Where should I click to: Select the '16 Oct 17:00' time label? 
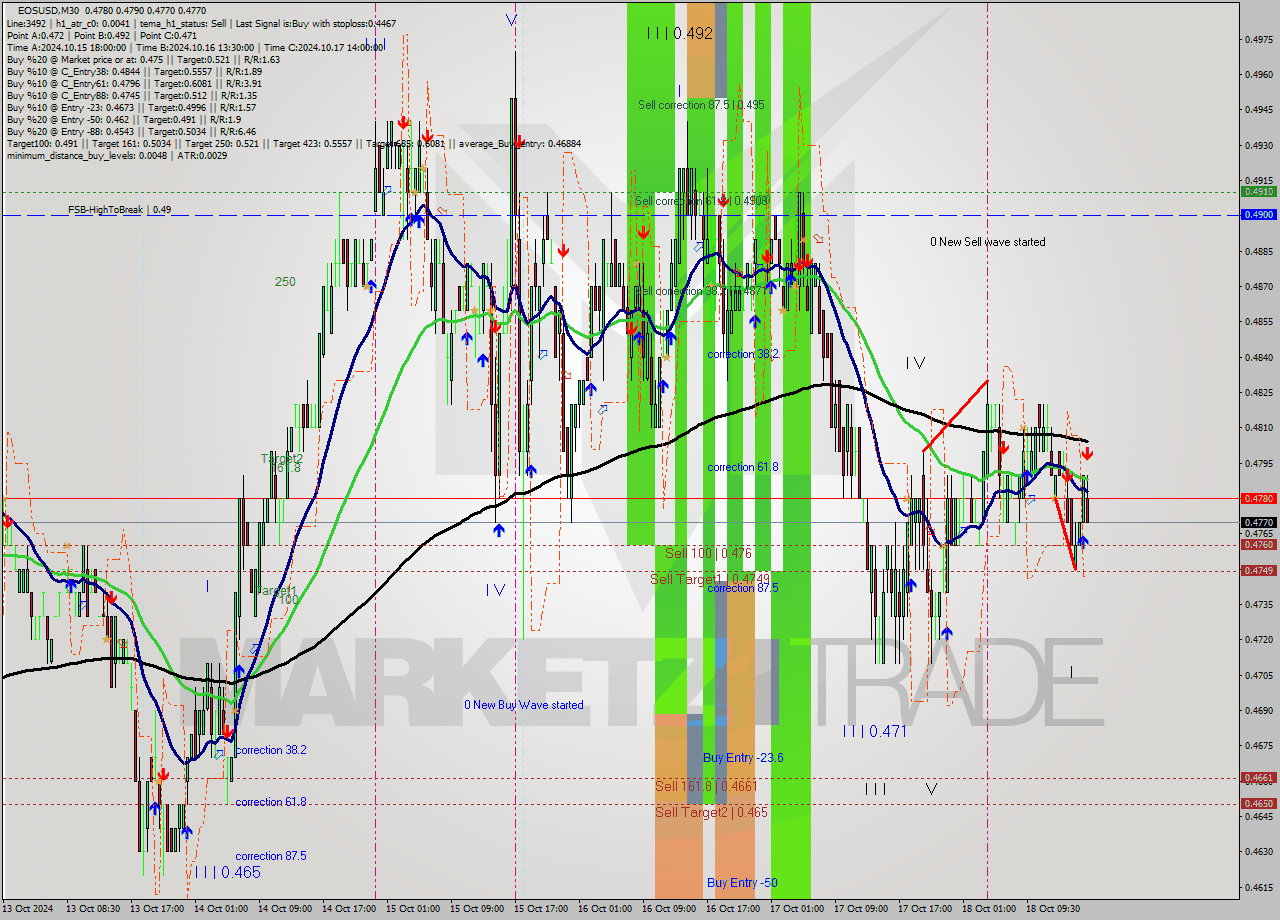pos(733,909)
